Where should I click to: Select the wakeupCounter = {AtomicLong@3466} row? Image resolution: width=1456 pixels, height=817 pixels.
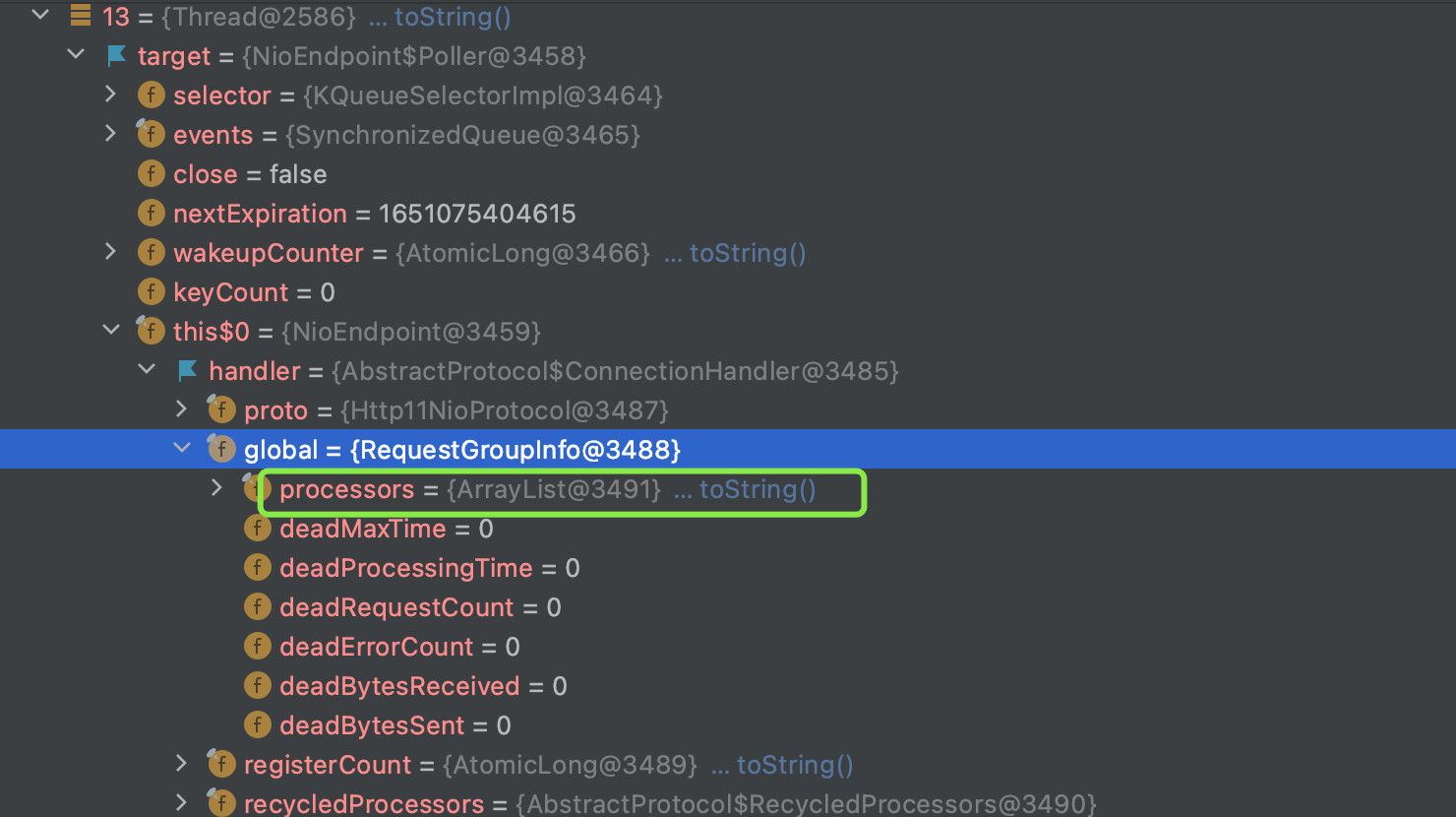[728, 253]
